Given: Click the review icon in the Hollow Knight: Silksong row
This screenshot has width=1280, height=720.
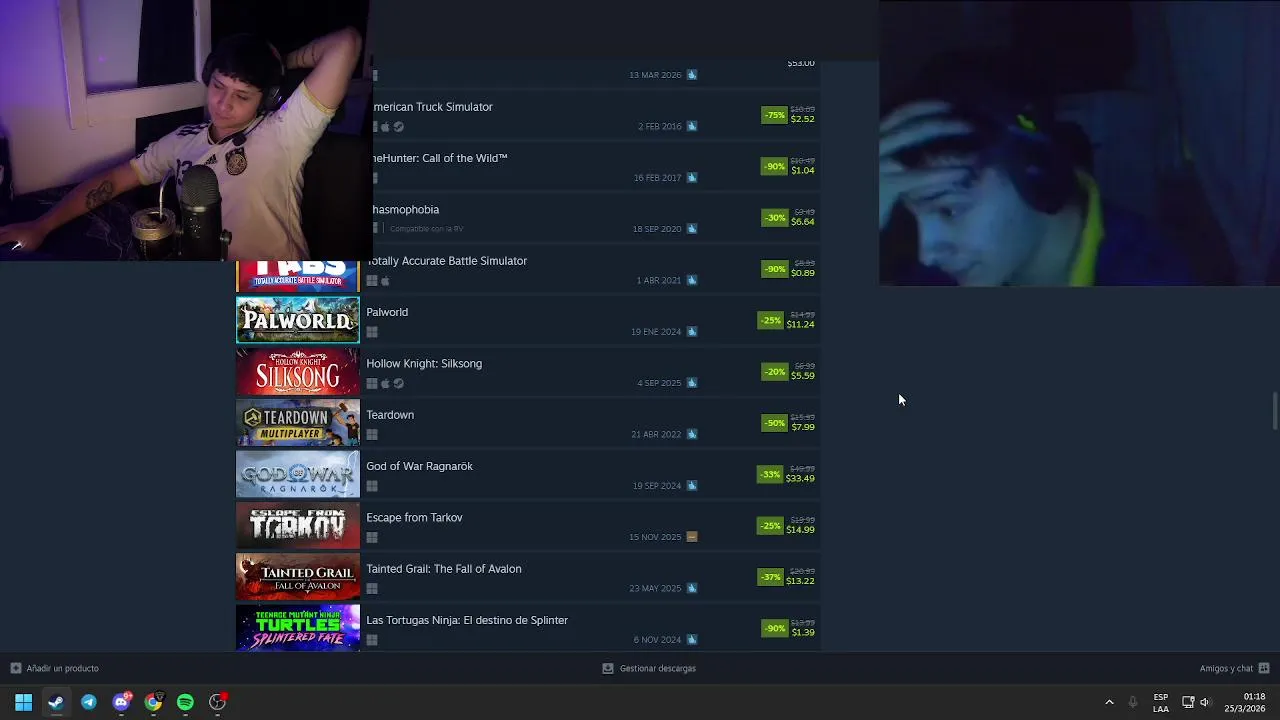Looking at the screenshot, I should pyautogui.click(x=692, y=383).
